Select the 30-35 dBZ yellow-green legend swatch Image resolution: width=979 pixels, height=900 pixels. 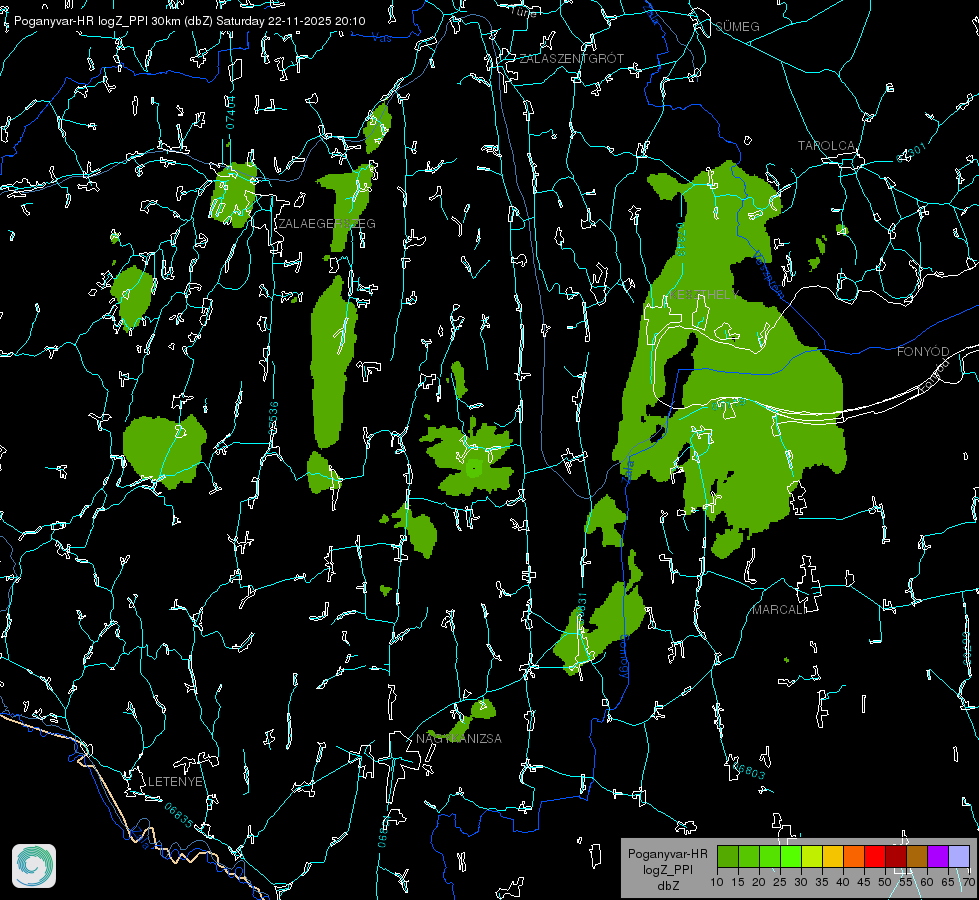(x=812, y=856)
